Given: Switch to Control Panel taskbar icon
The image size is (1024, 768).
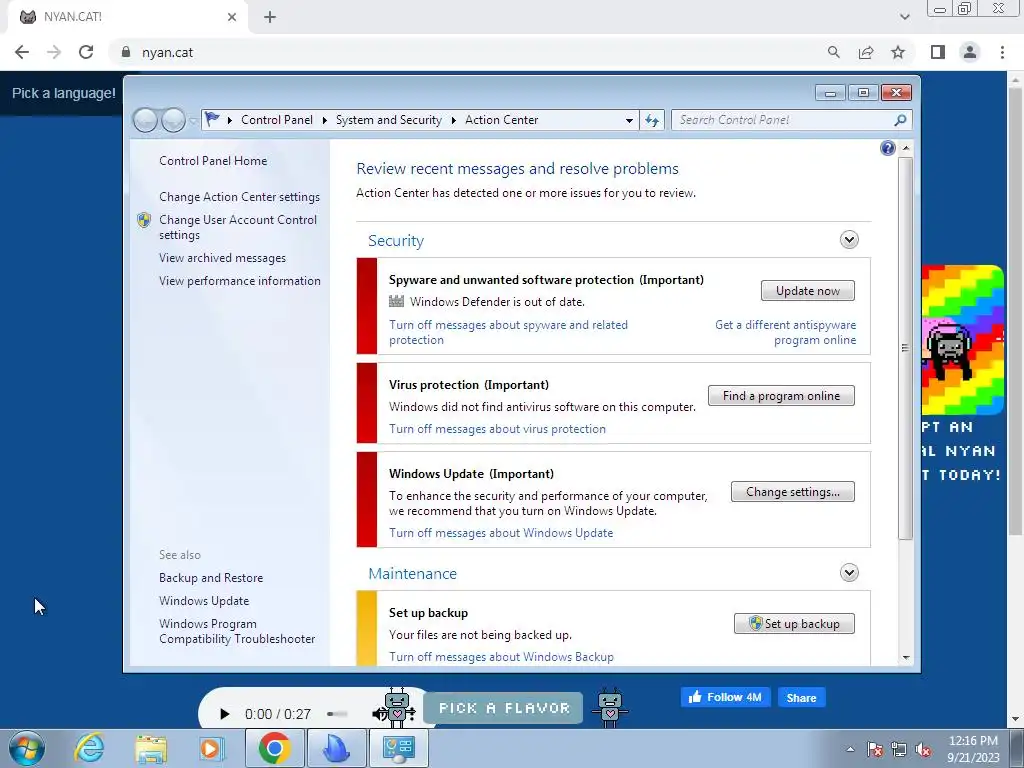Looking at the screenshot, I should pyautogui.click(x=398, y=748).
